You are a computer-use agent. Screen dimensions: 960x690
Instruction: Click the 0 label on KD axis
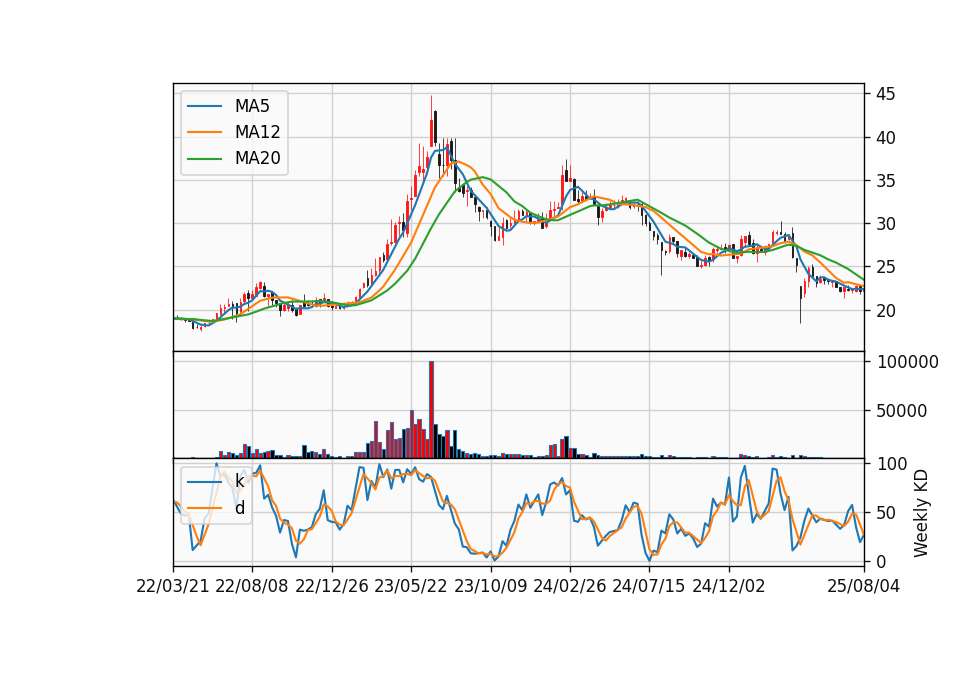880,561
